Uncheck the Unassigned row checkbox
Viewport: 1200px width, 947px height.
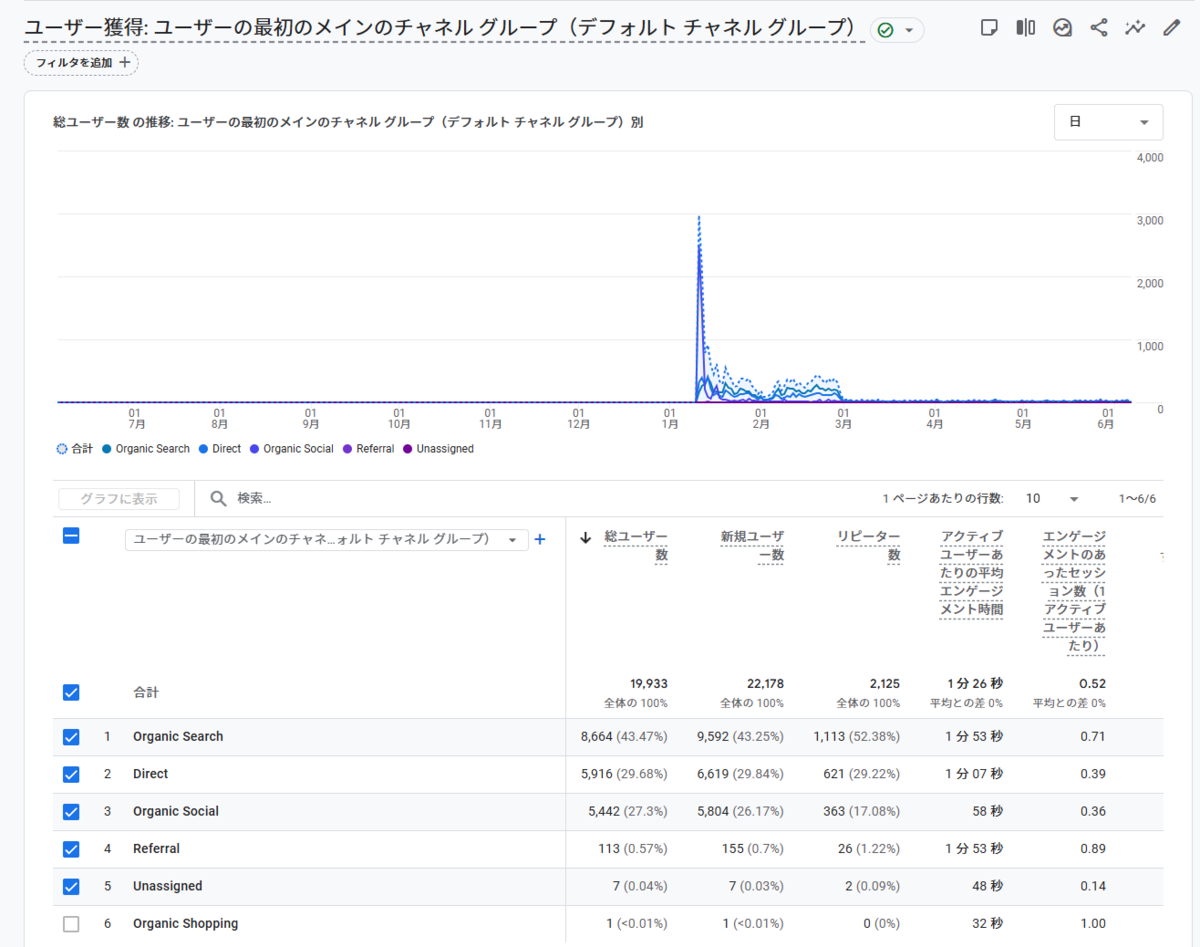click(x=71, y=886)
